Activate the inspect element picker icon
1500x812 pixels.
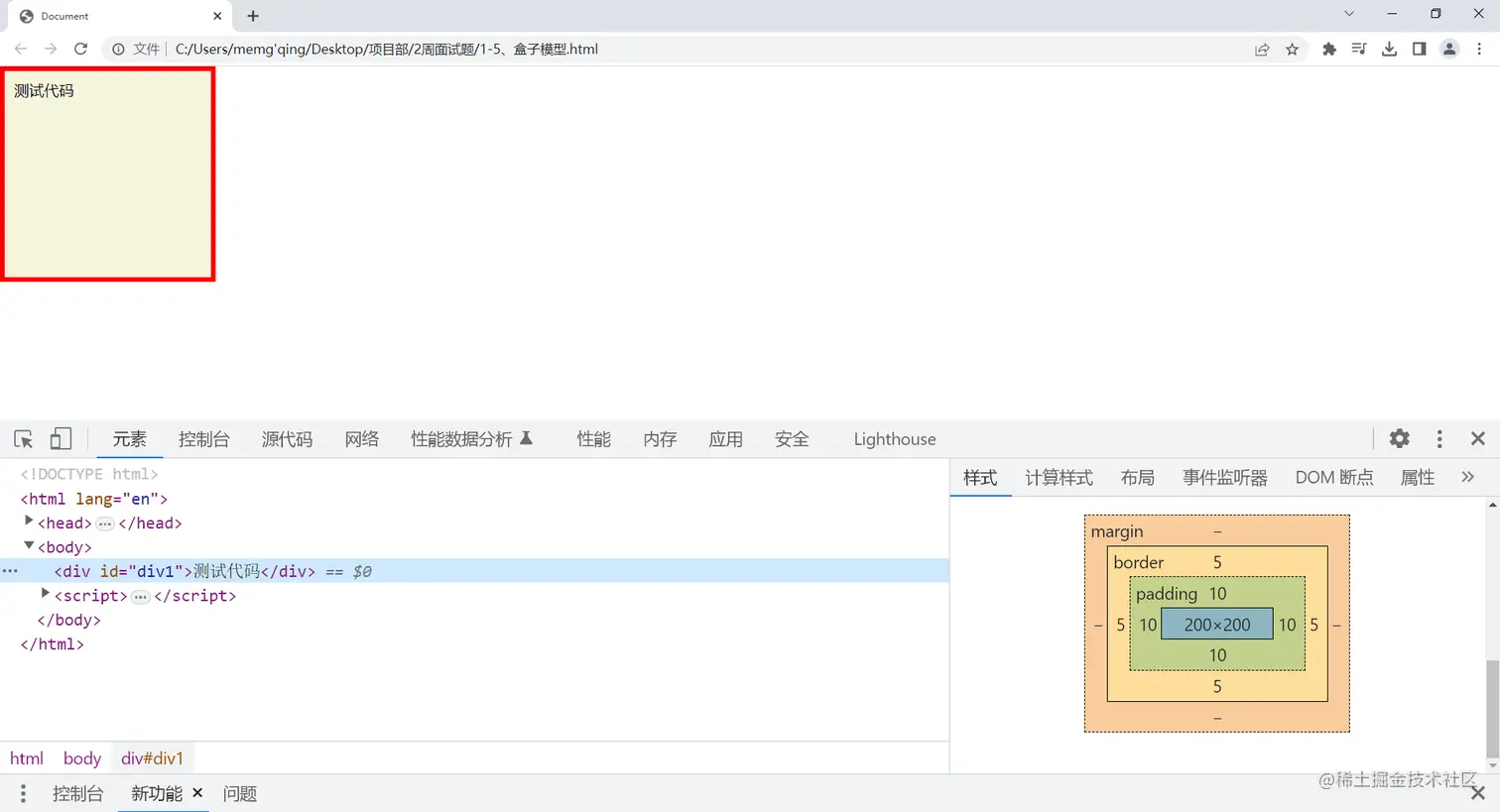[x=24, y=439]
